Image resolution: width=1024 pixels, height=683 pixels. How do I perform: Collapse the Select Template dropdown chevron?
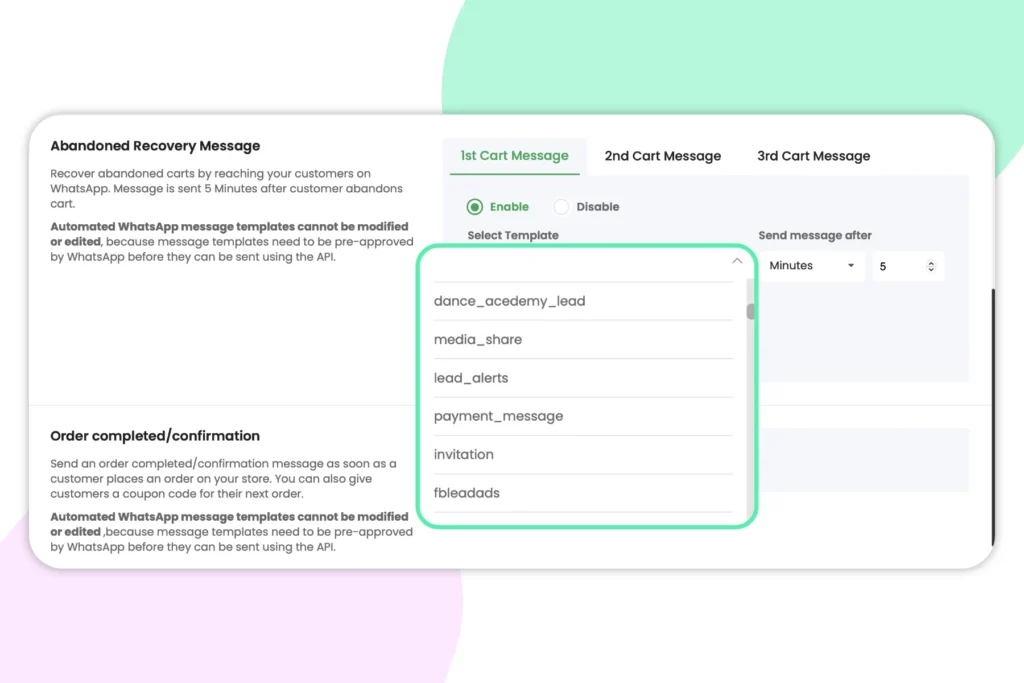pos(737,261)
